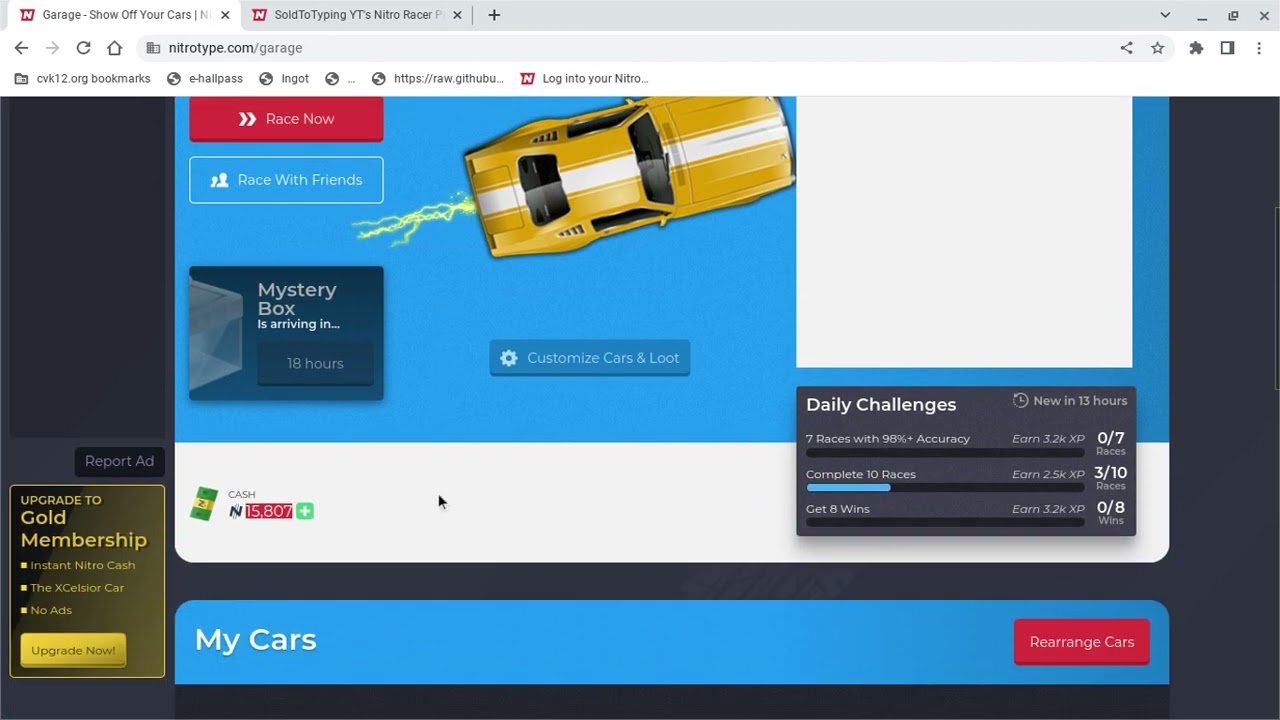
Task: Switch to the SoldToTyping YT's Nitro Racer tab
Action: [x=356, y=15]
